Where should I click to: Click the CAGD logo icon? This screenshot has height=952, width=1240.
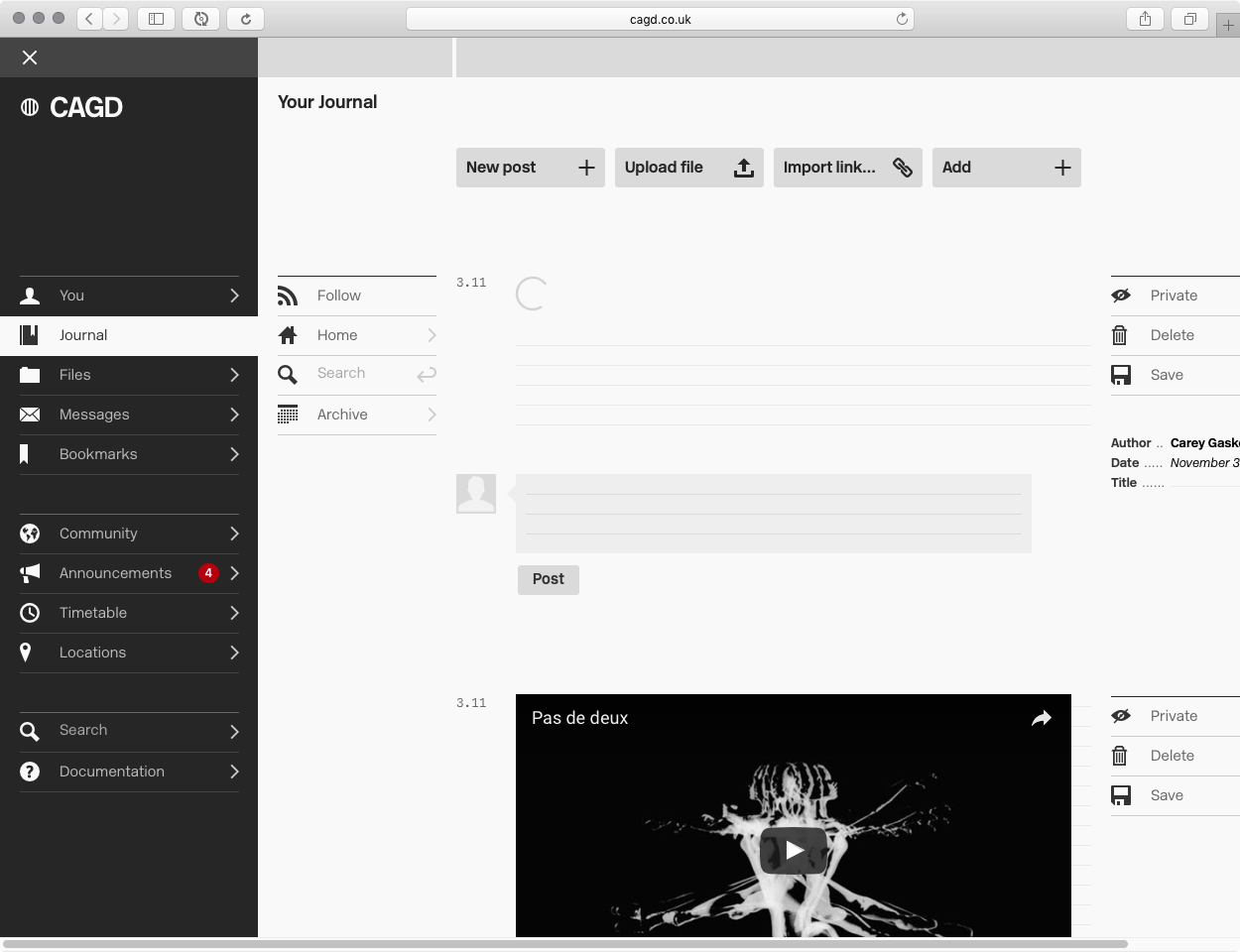30,107
